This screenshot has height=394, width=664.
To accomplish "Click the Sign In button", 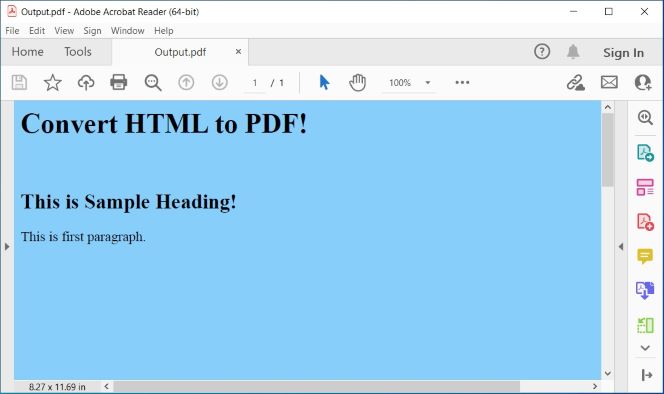I will click(623, 53).
